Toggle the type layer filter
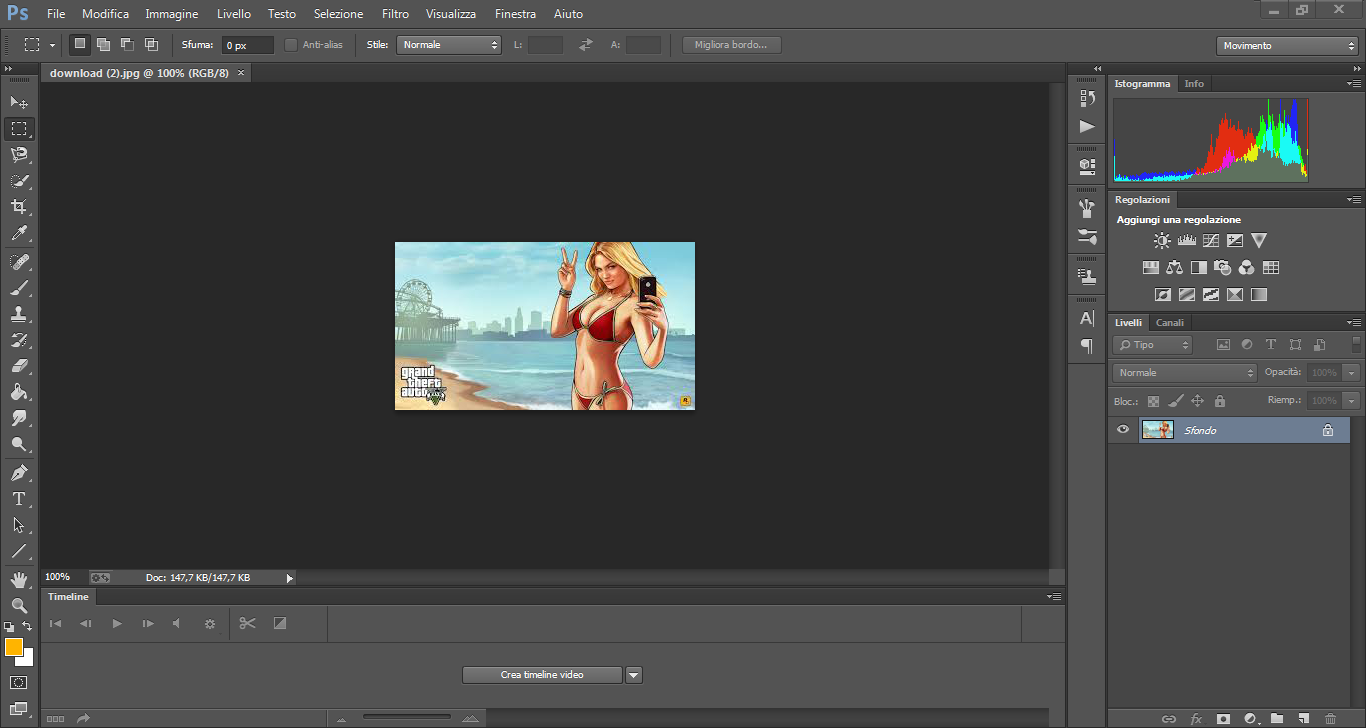The height and width of the screenshot is (728, 1366). click(1271, 345)
